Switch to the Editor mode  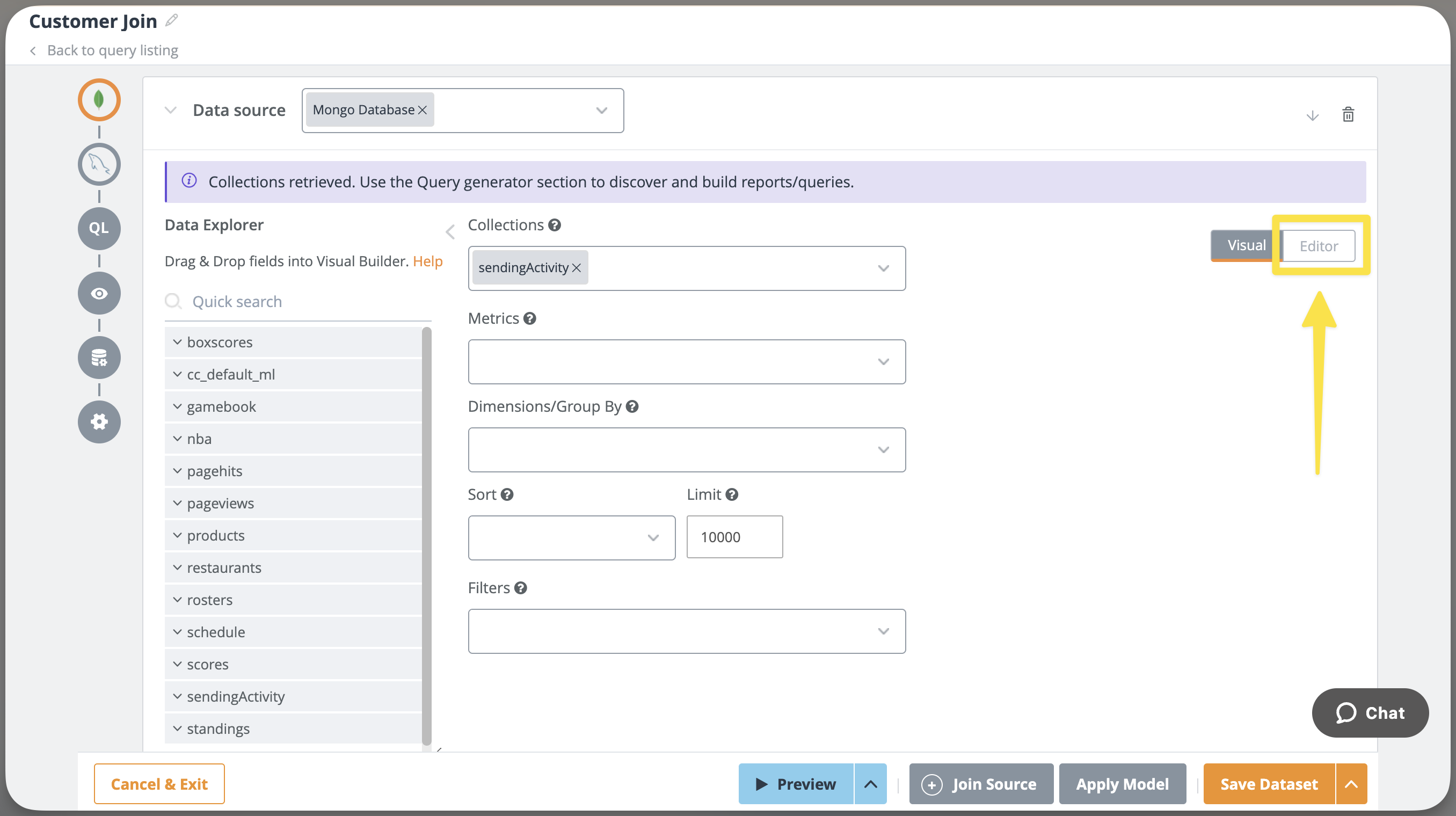[x=1318, y=246]
